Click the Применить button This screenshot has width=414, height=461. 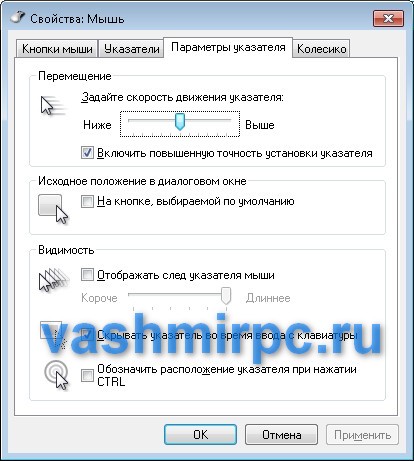tap(362, 434)
